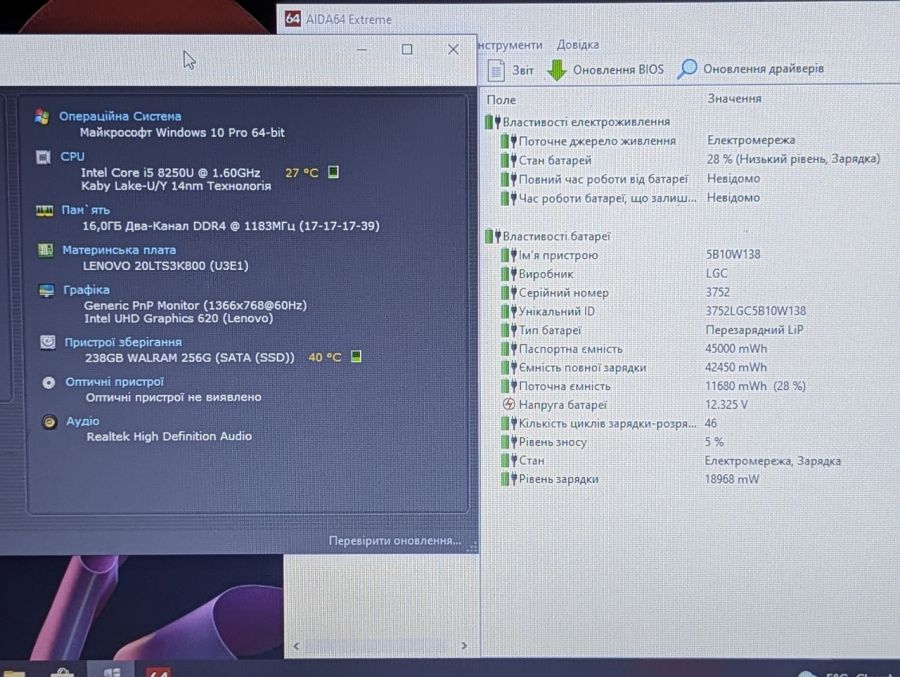The height and width of the screenshot is (677, 900).
Task: Click the Перевірити оновлення... link
Action: (x=395, y=540)
